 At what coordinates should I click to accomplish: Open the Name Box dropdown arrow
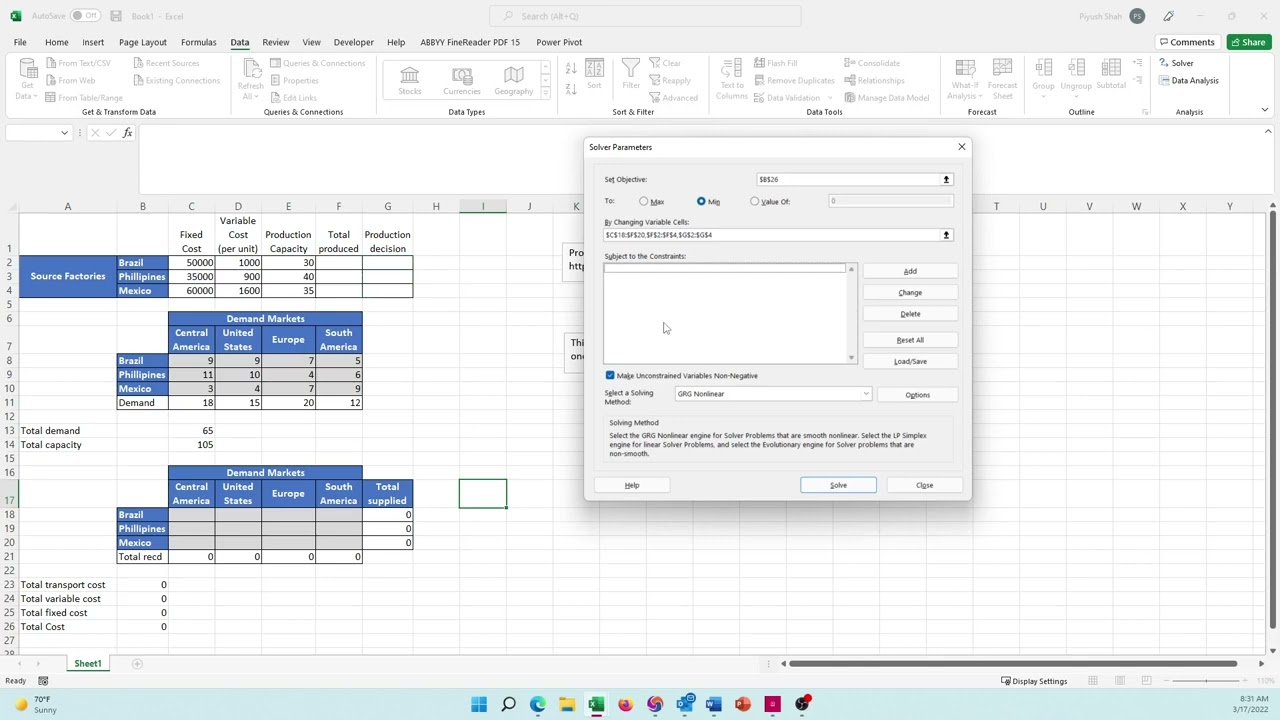coord(64,133)
